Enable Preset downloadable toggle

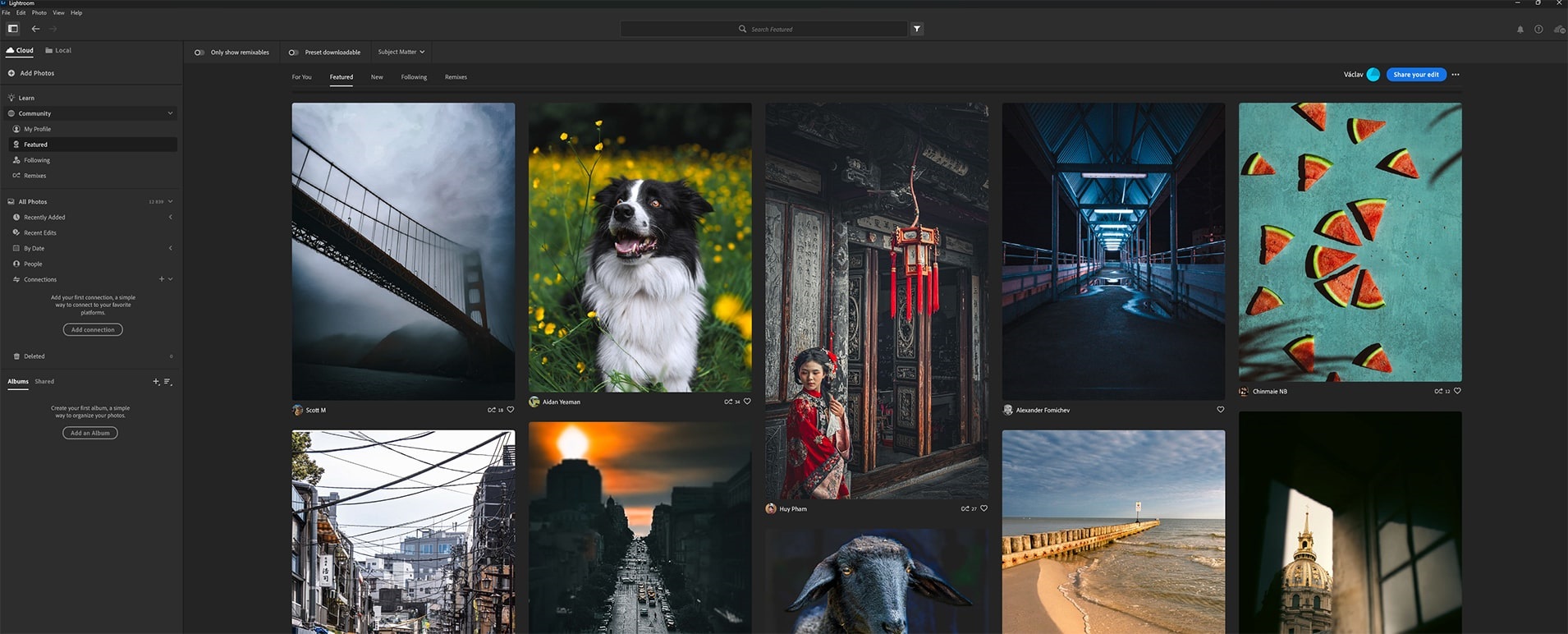tap(293, 53)
